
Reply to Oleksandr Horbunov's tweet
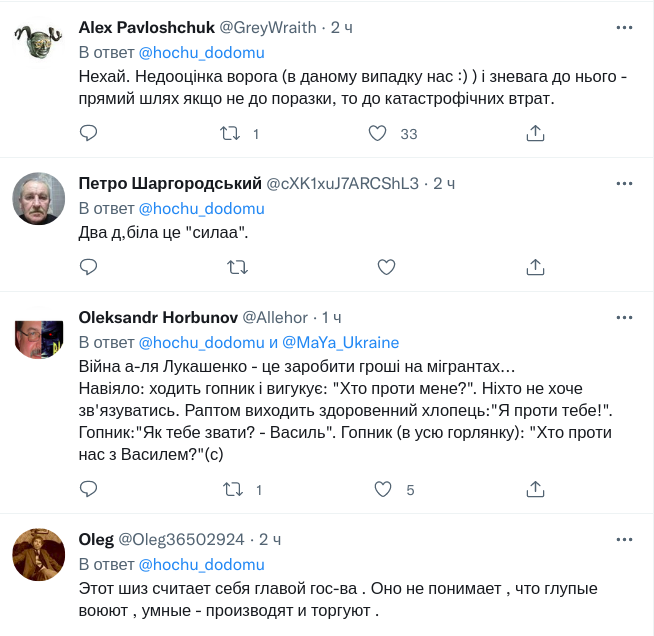click(x=88, y=489)
